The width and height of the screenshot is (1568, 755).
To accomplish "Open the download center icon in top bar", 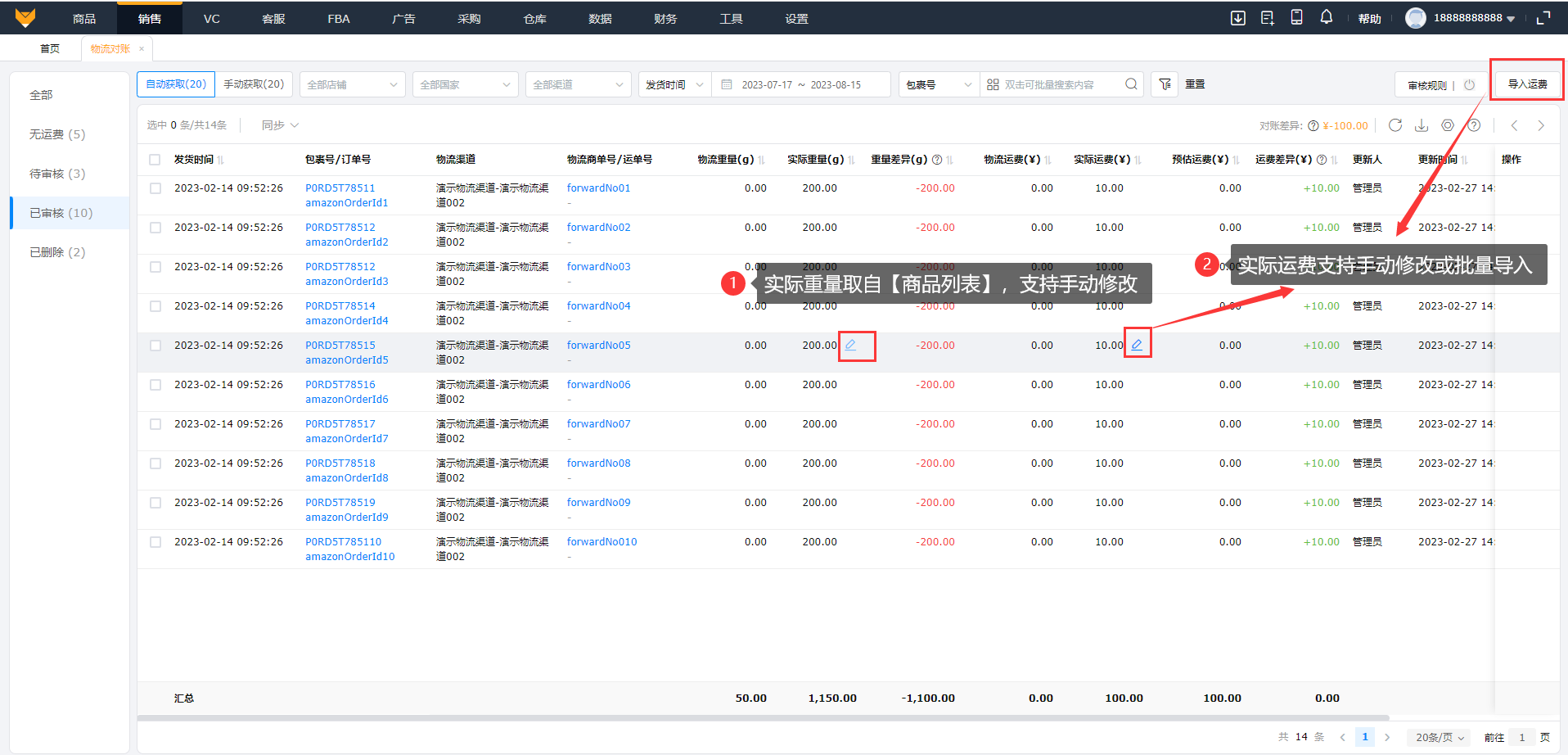I will [x=1237, y=18].
